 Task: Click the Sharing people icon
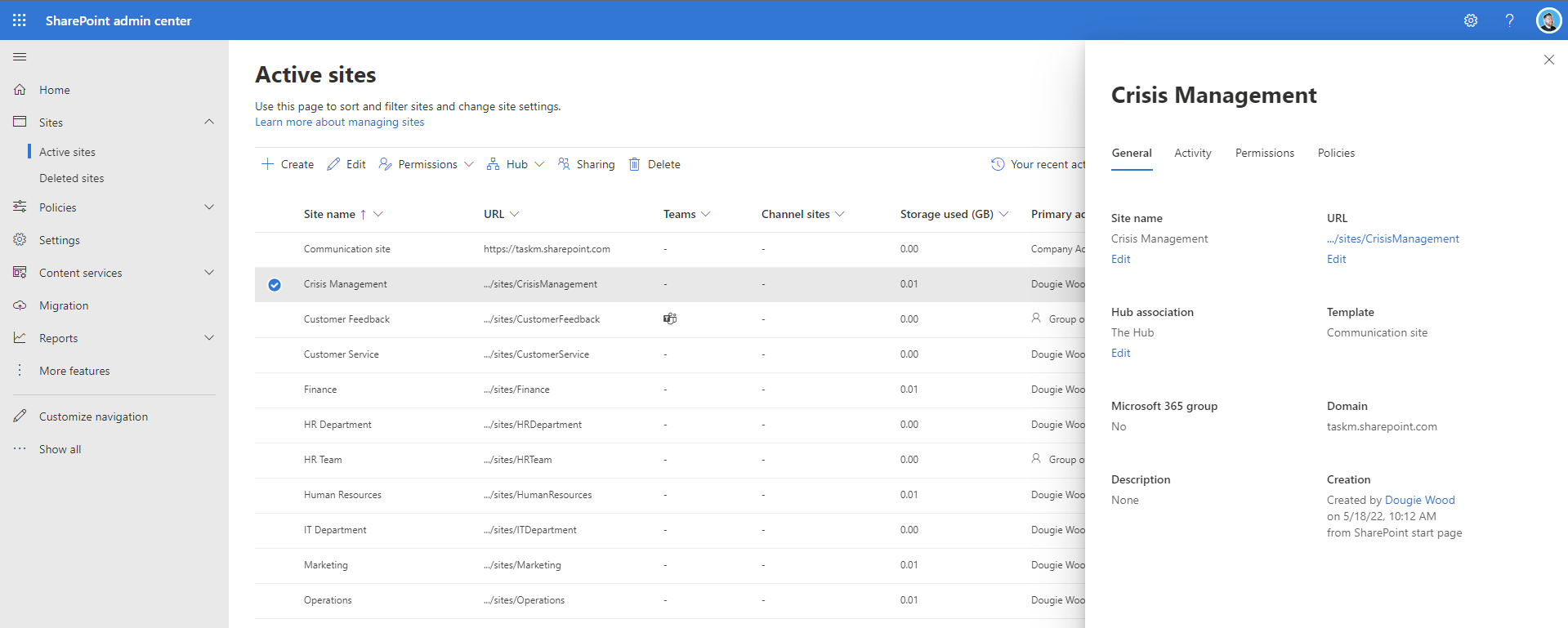pos(564,164)
